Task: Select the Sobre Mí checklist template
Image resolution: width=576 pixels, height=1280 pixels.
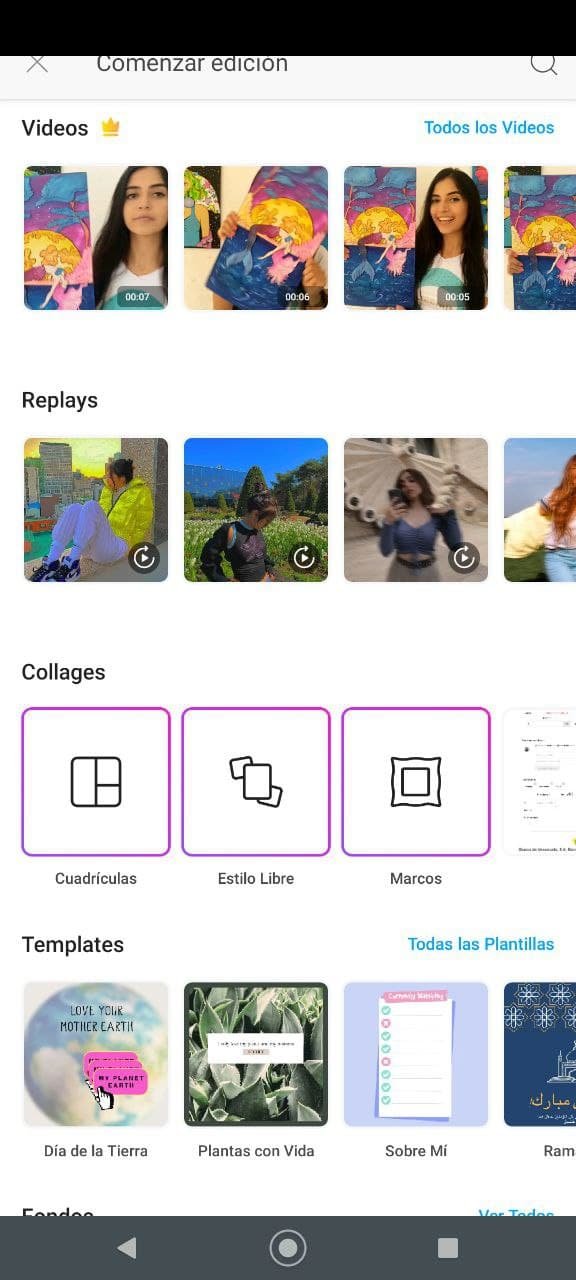Action: pos(416,1054)
